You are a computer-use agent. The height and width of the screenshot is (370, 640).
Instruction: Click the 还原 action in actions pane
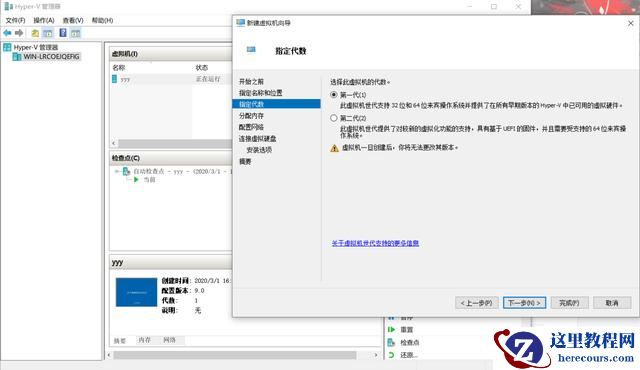pyautogui.click(x=408, y=355)
